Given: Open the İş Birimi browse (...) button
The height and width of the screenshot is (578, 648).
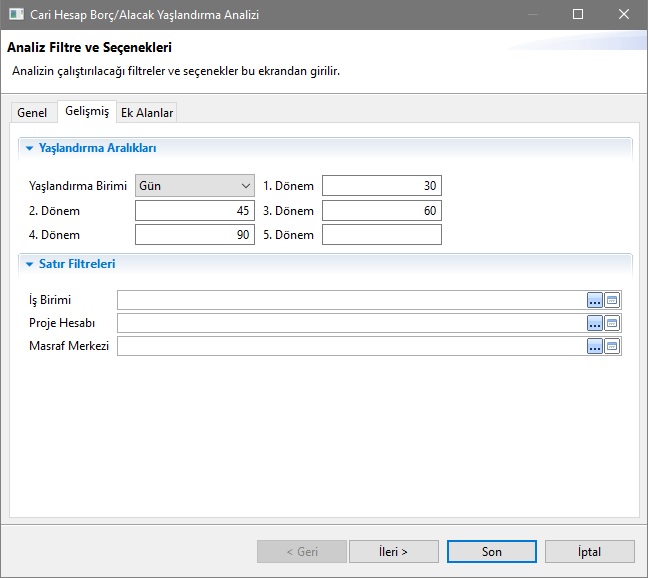Looking at the screenshot, I should [x=594, y=300].
